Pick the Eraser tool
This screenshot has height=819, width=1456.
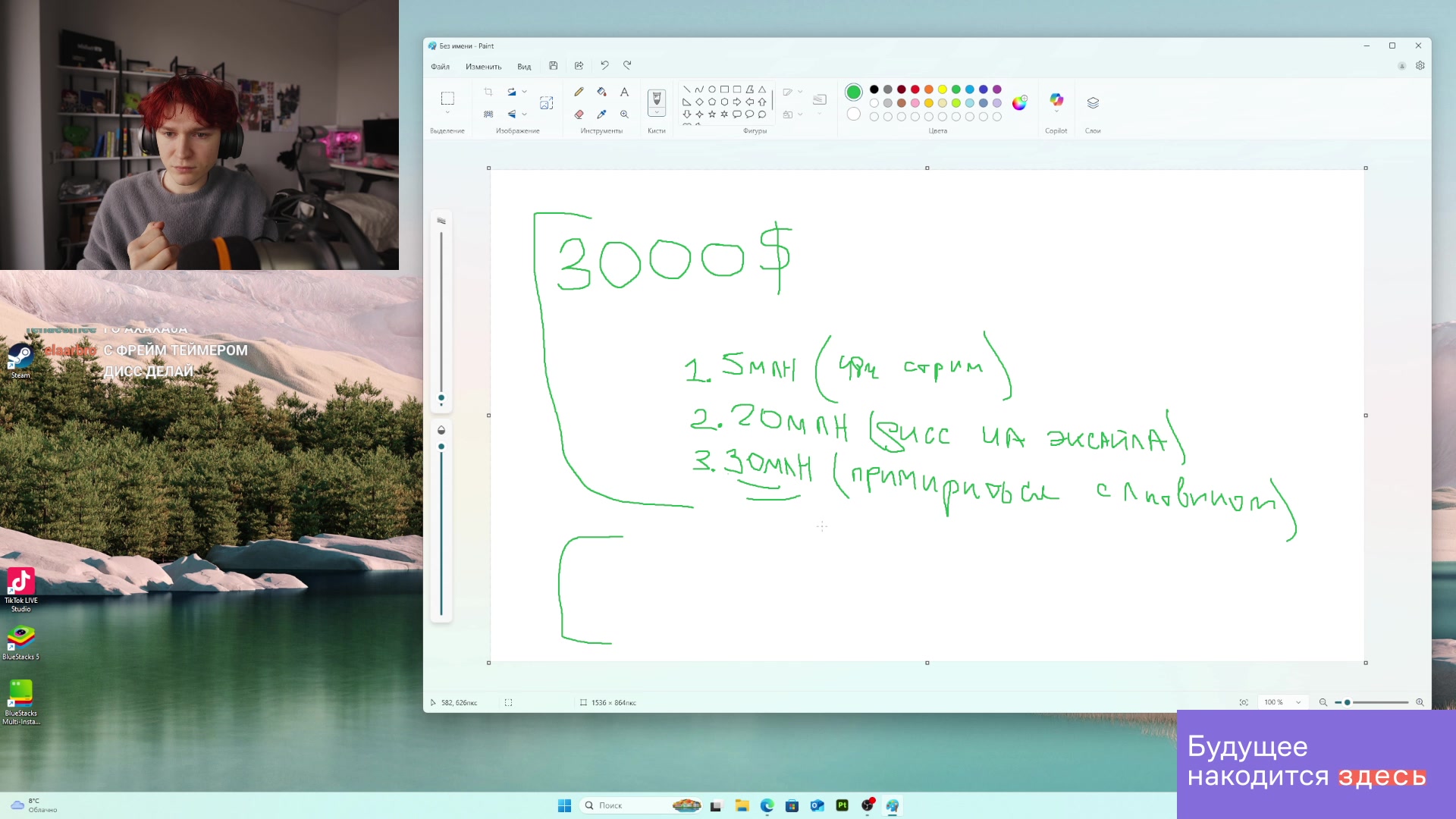[579, 115]
